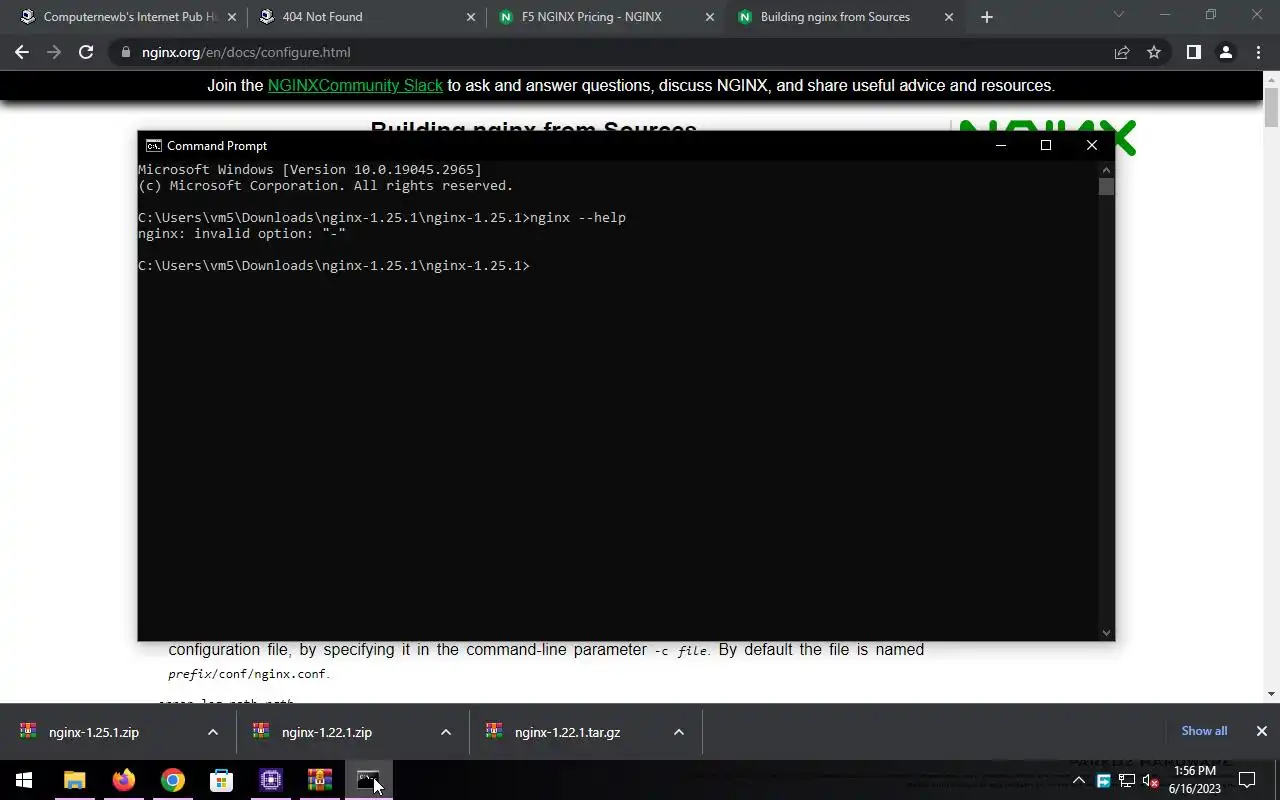Viewport: 1280px width, 800px height.
Task: Open a new browser tab
Action: 987,17
